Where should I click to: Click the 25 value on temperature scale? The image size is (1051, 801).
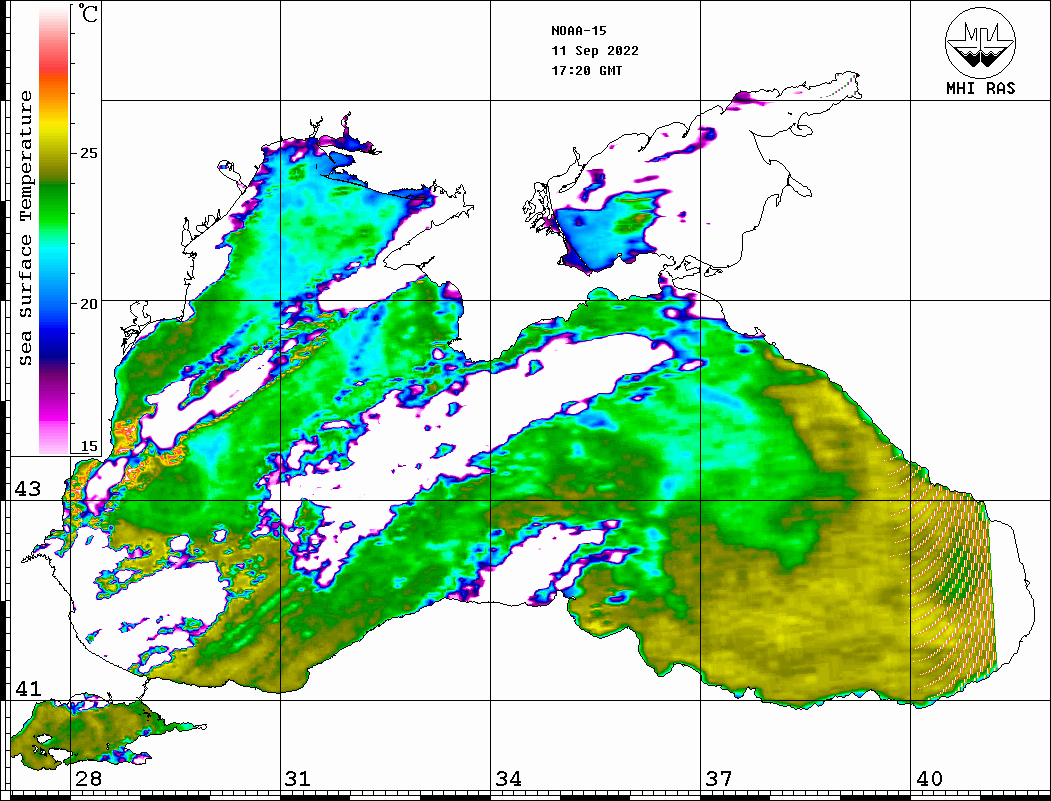click(88, 153)
